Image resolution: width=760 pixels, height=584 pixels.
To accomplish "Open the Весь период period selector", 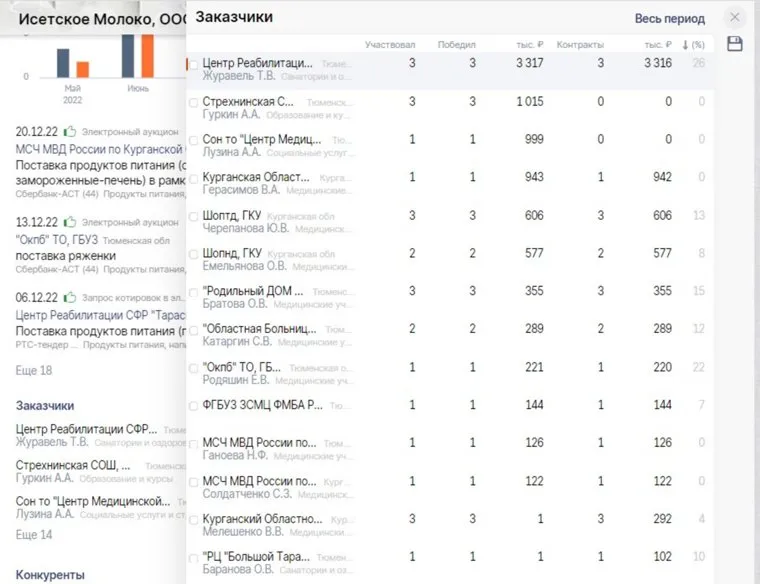I will [669, 18].
